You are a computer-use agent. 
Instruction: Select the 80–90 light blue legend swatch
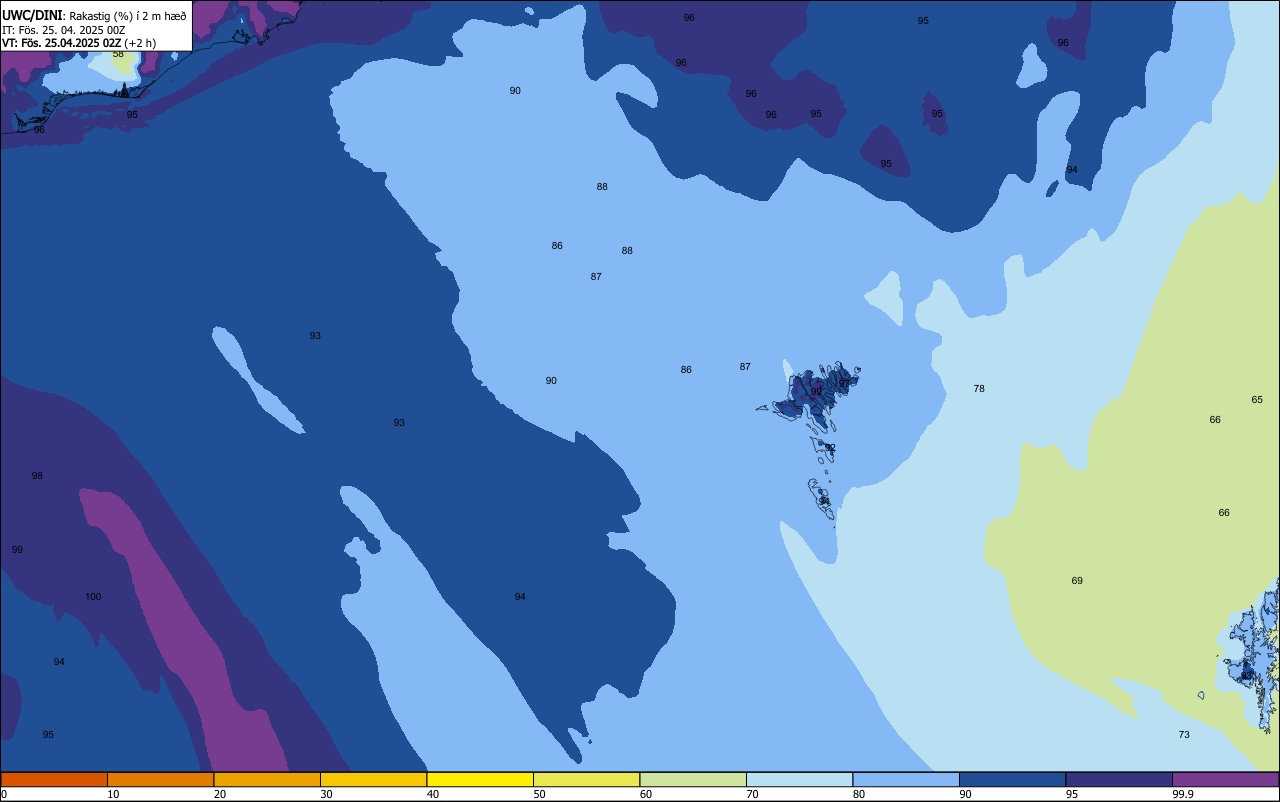[906, 779]
